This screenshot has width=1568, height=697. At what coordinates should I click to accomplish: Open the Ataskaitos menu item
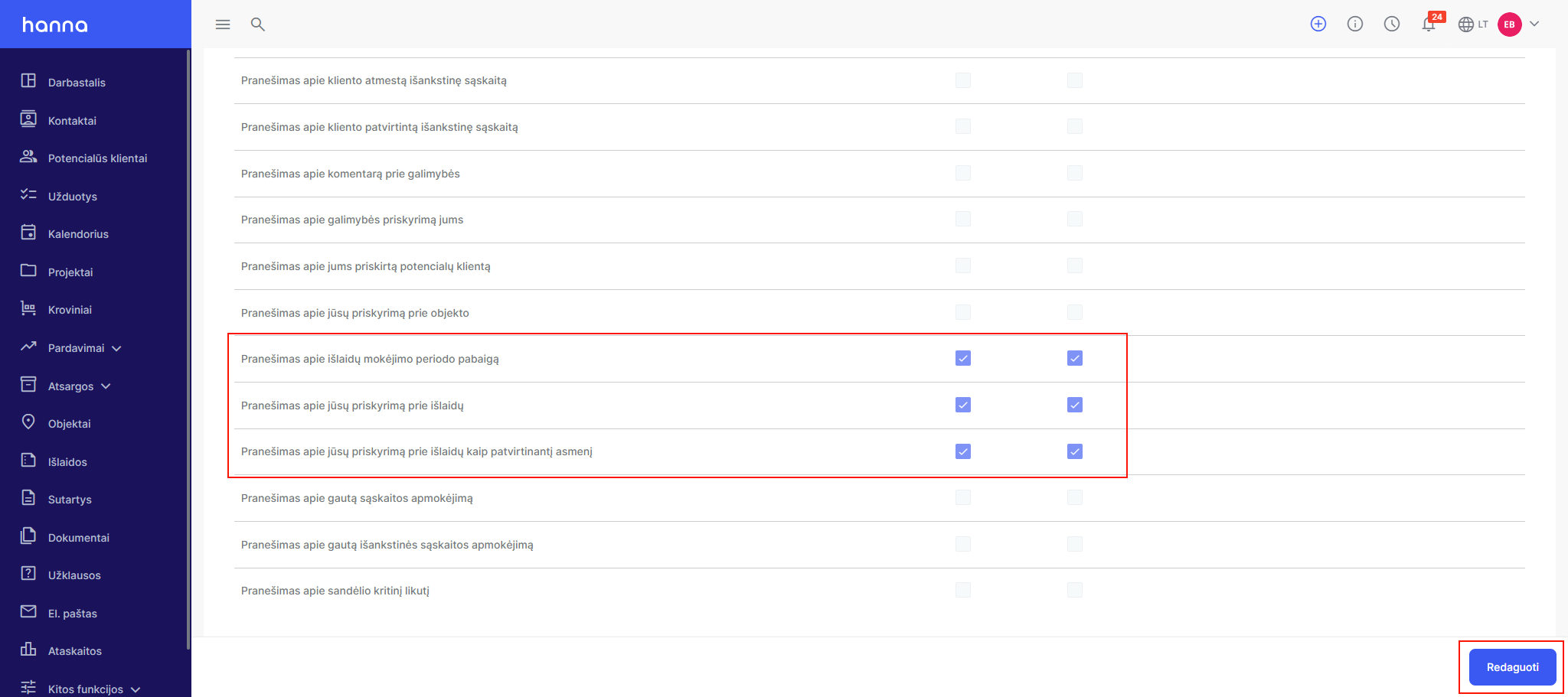[75, 651]
